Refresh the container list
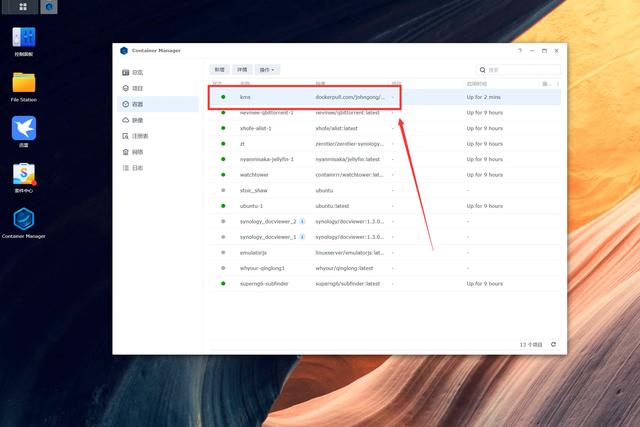This screenshot has width=640, height=427. [x=553, y=344]
